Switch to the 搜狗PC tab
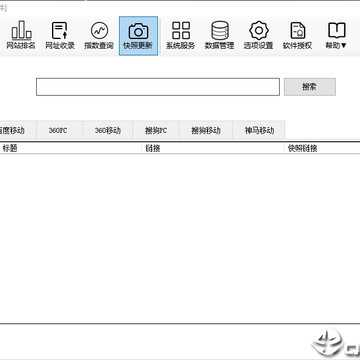360x360 pixels. pos(156,130)
